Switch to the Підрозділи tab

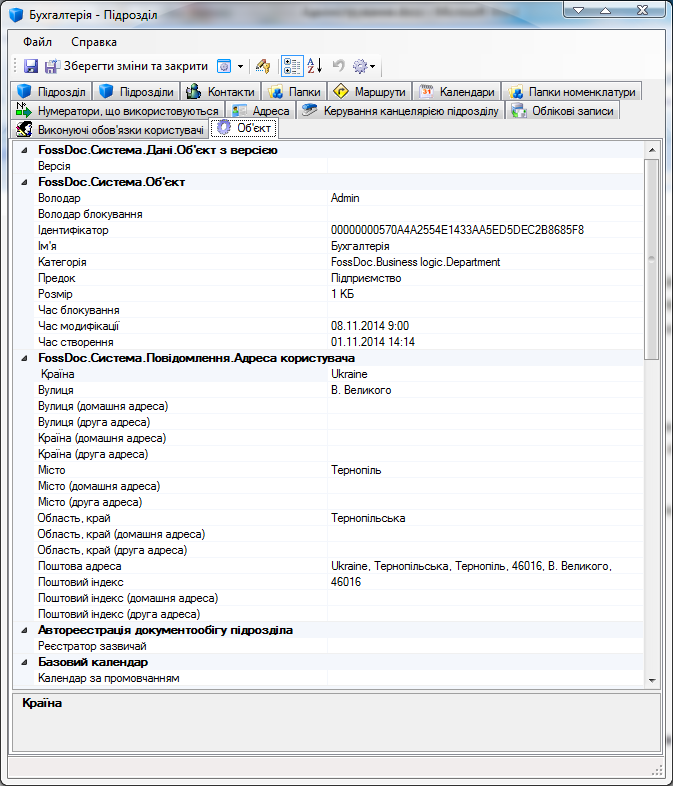(x=137, y=92)
